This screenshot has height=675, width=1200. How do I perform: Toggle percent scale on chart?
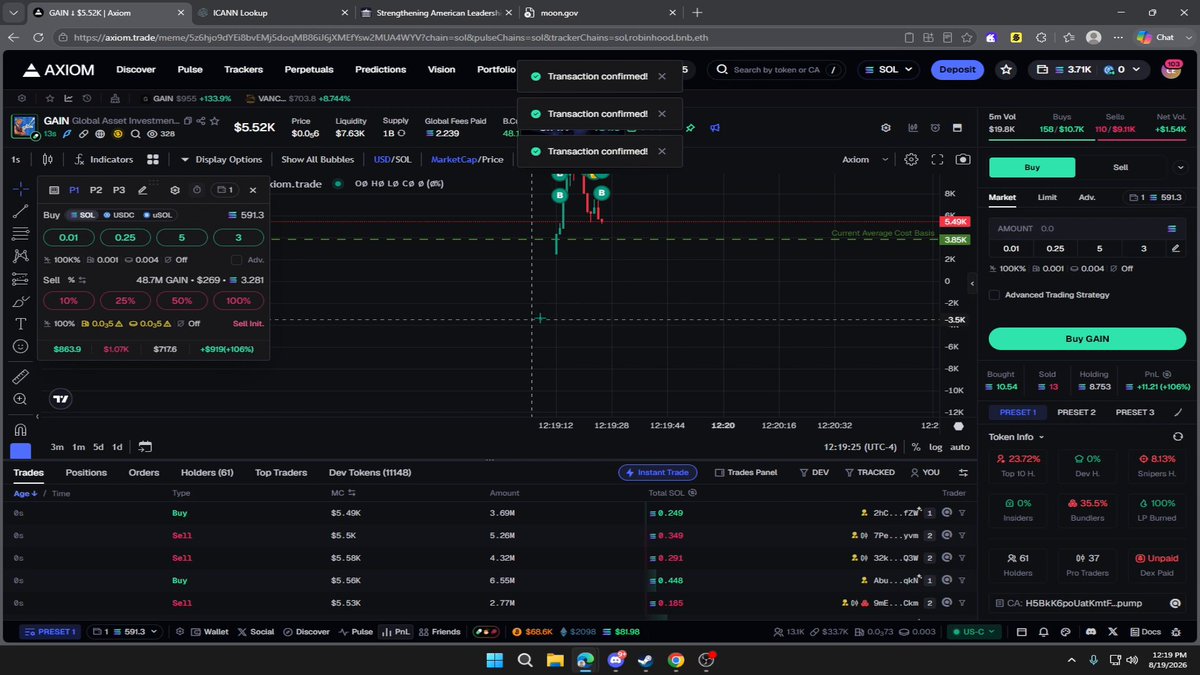[916, 447]
